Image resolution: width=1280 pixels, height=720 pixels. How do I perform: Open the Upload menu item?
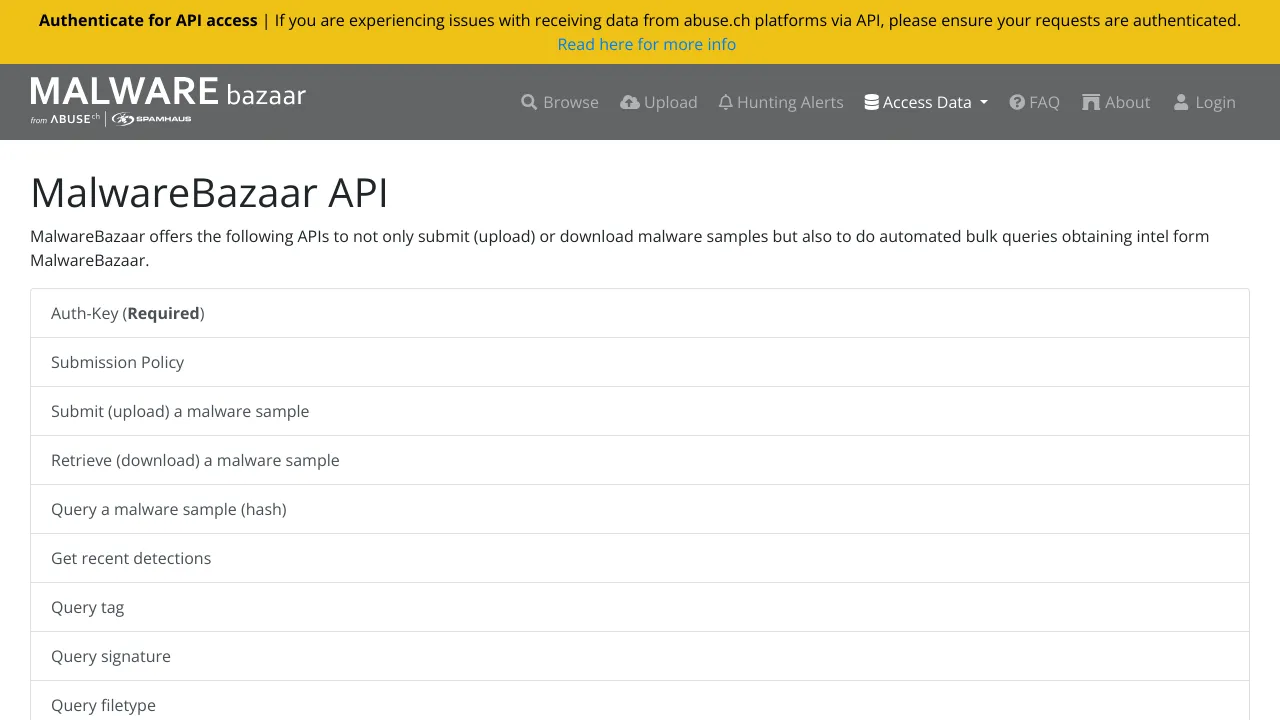click(x=659, y=102)
